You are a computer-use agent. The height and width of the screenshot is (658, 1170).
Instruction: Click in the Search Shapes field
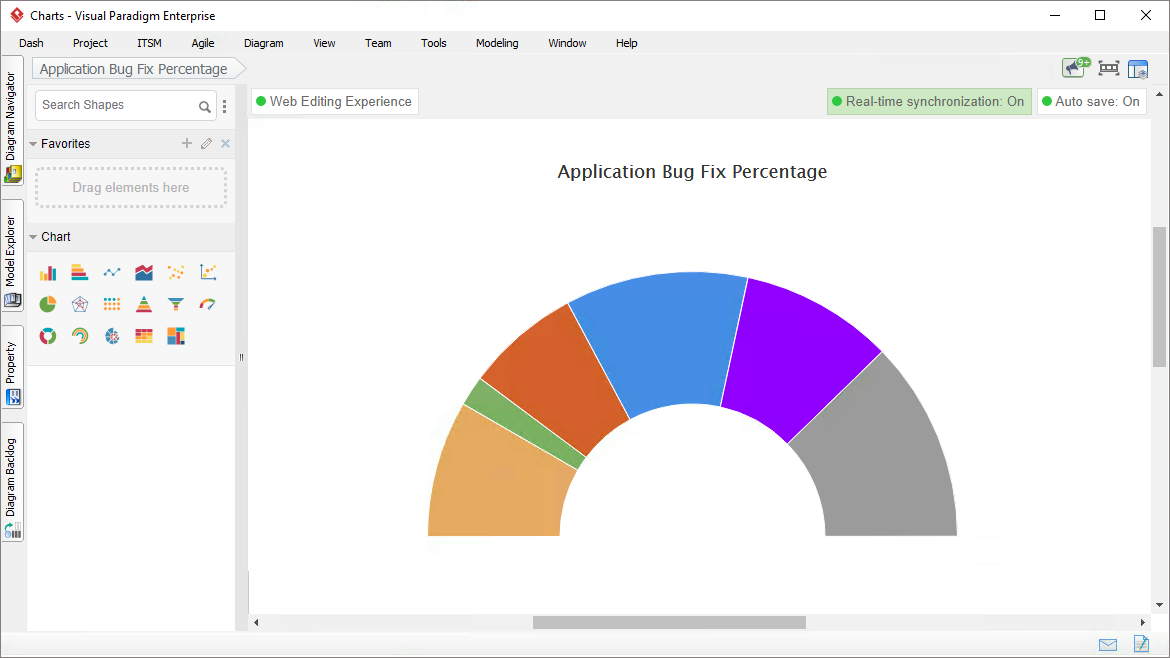(115, 105)
